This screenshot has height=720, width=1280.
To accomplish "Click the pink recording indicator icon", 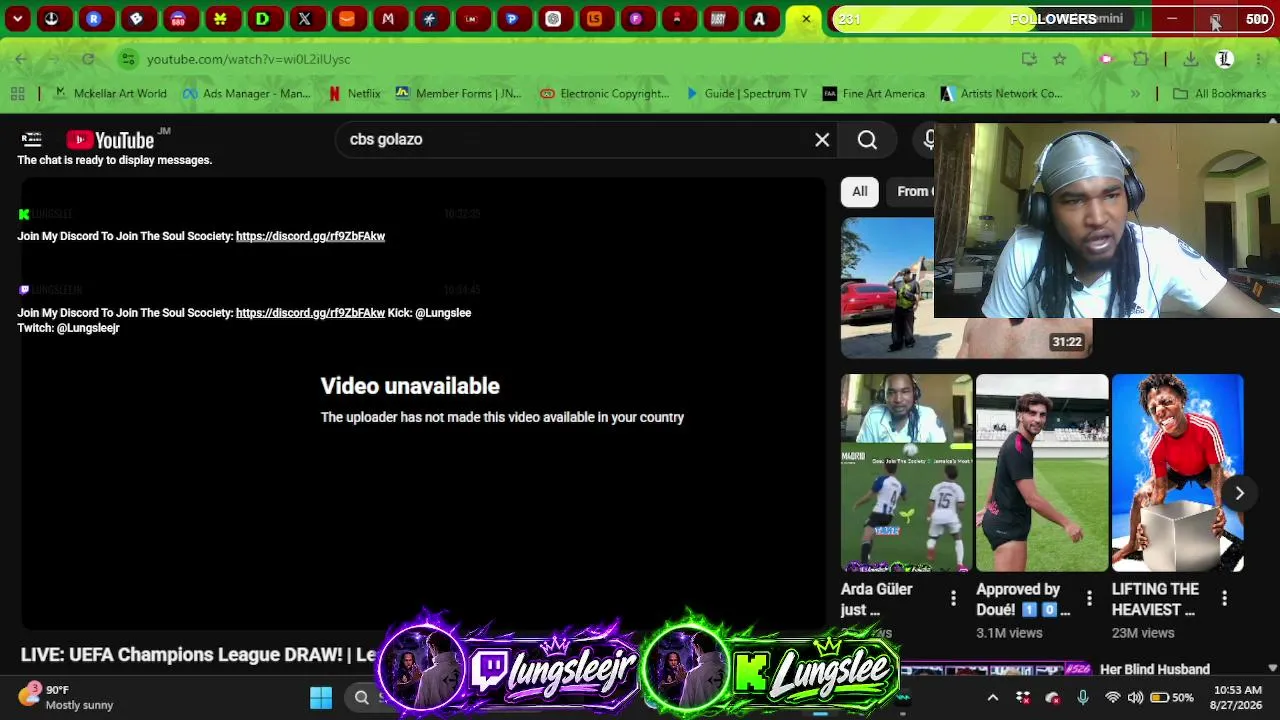I will [x=1106, y=59].
